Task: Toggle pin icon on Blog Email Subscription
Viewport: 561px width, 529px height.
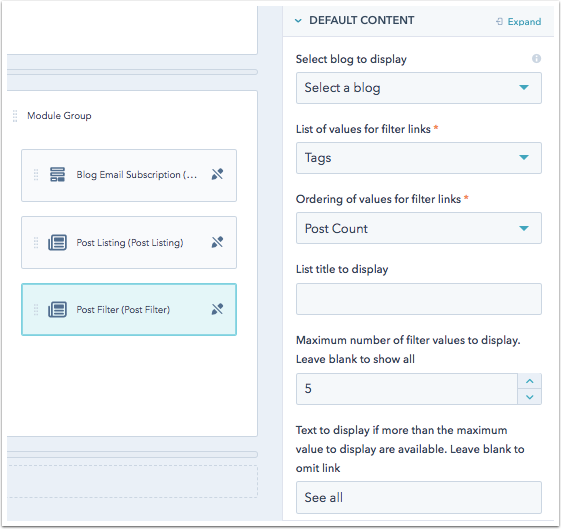Action: pyautogui.click(x=217, y=174)
